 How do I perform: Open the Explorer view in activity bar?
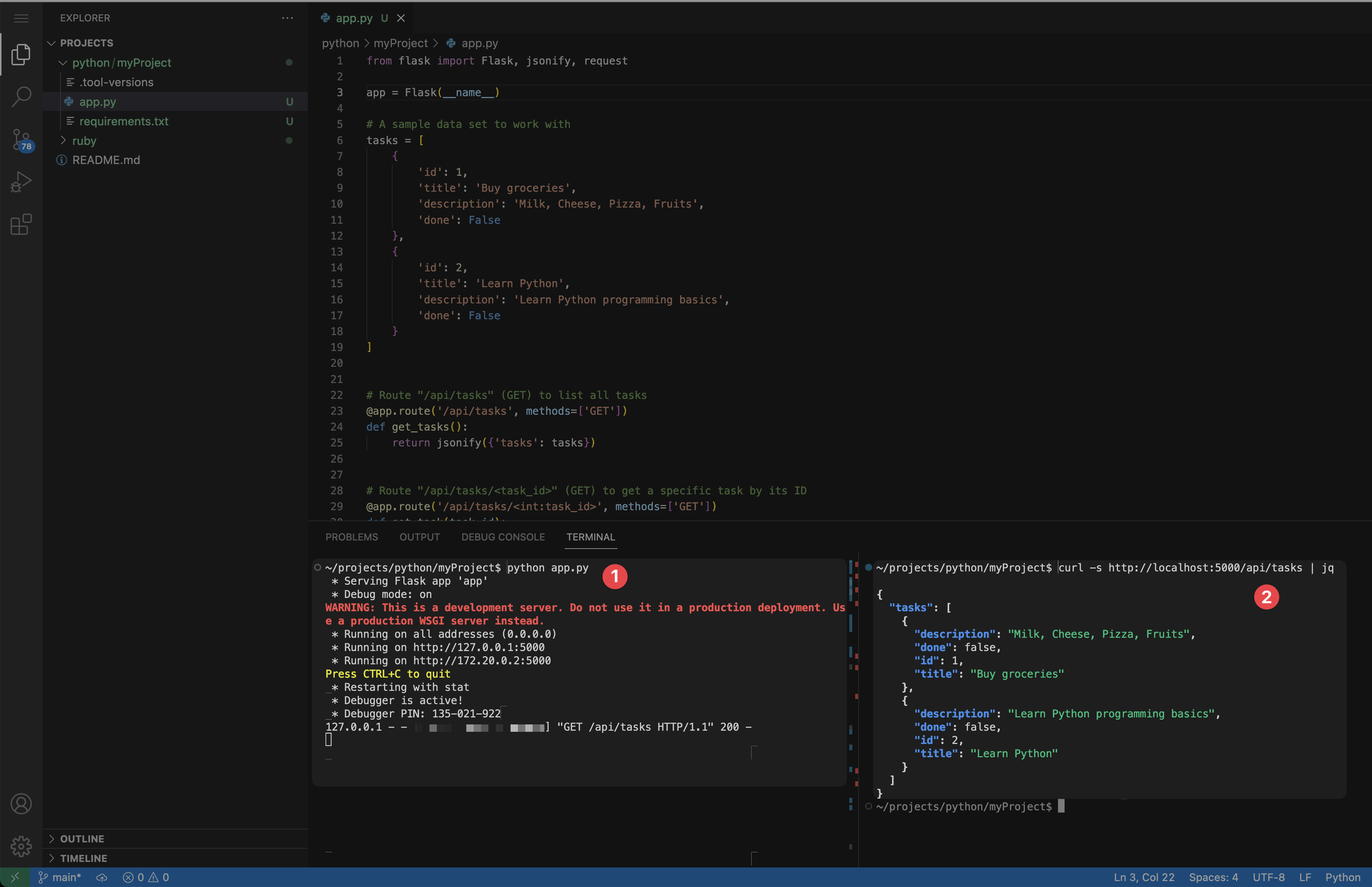pos(21,54)
